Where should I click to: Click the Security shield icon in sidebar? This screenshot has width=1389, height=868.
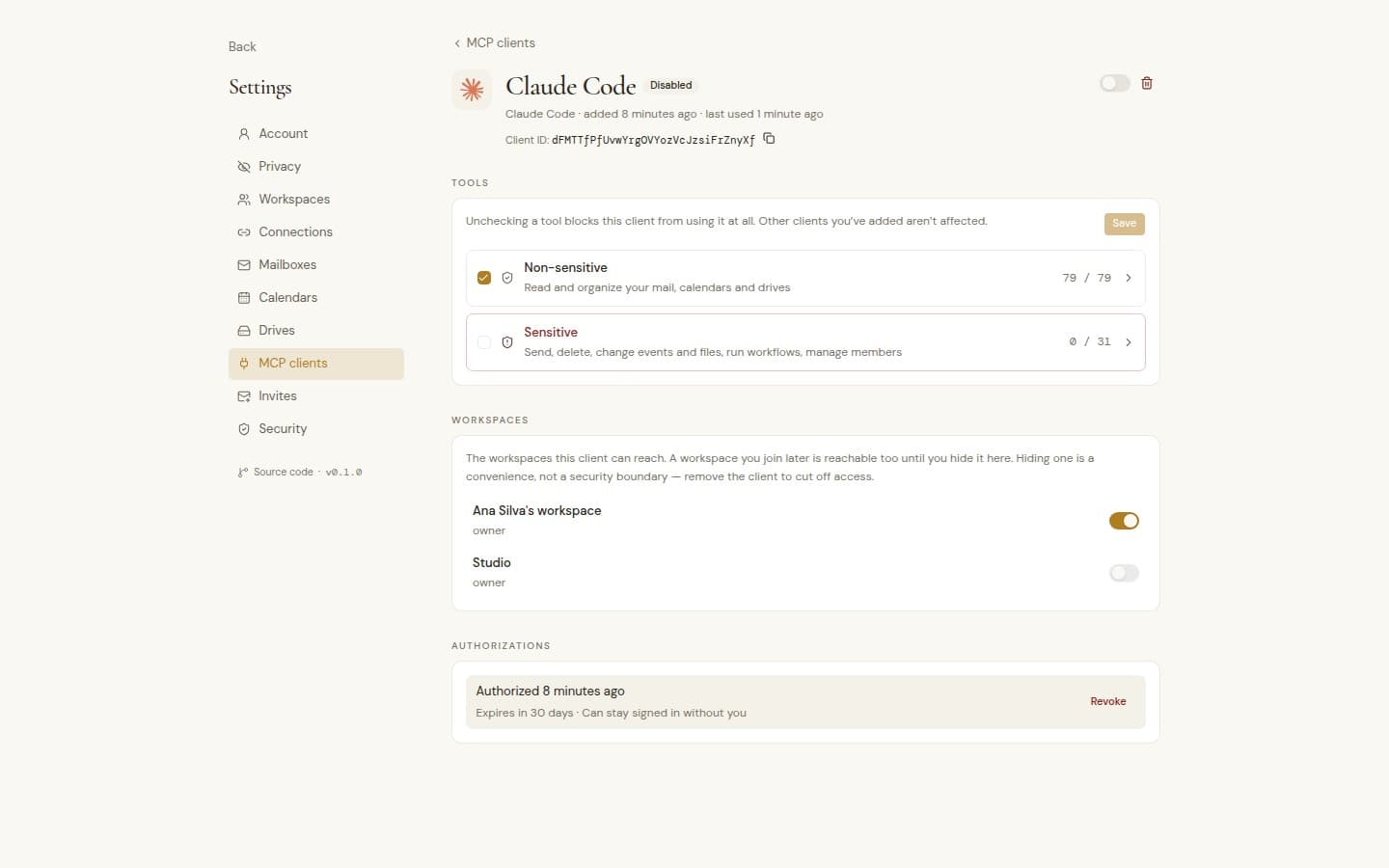point(244,429)
